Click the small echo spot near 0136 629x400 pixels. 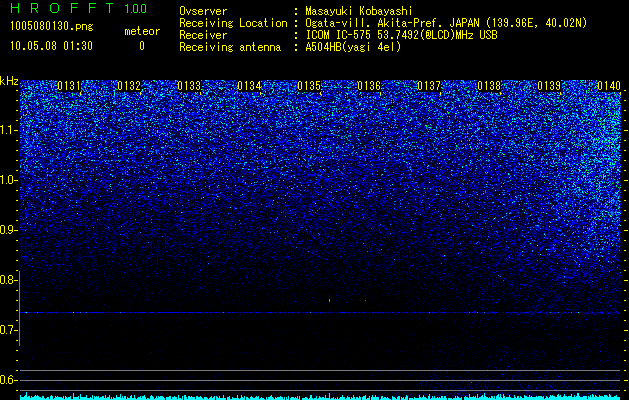pyautogui.click(x=365, y=300)
